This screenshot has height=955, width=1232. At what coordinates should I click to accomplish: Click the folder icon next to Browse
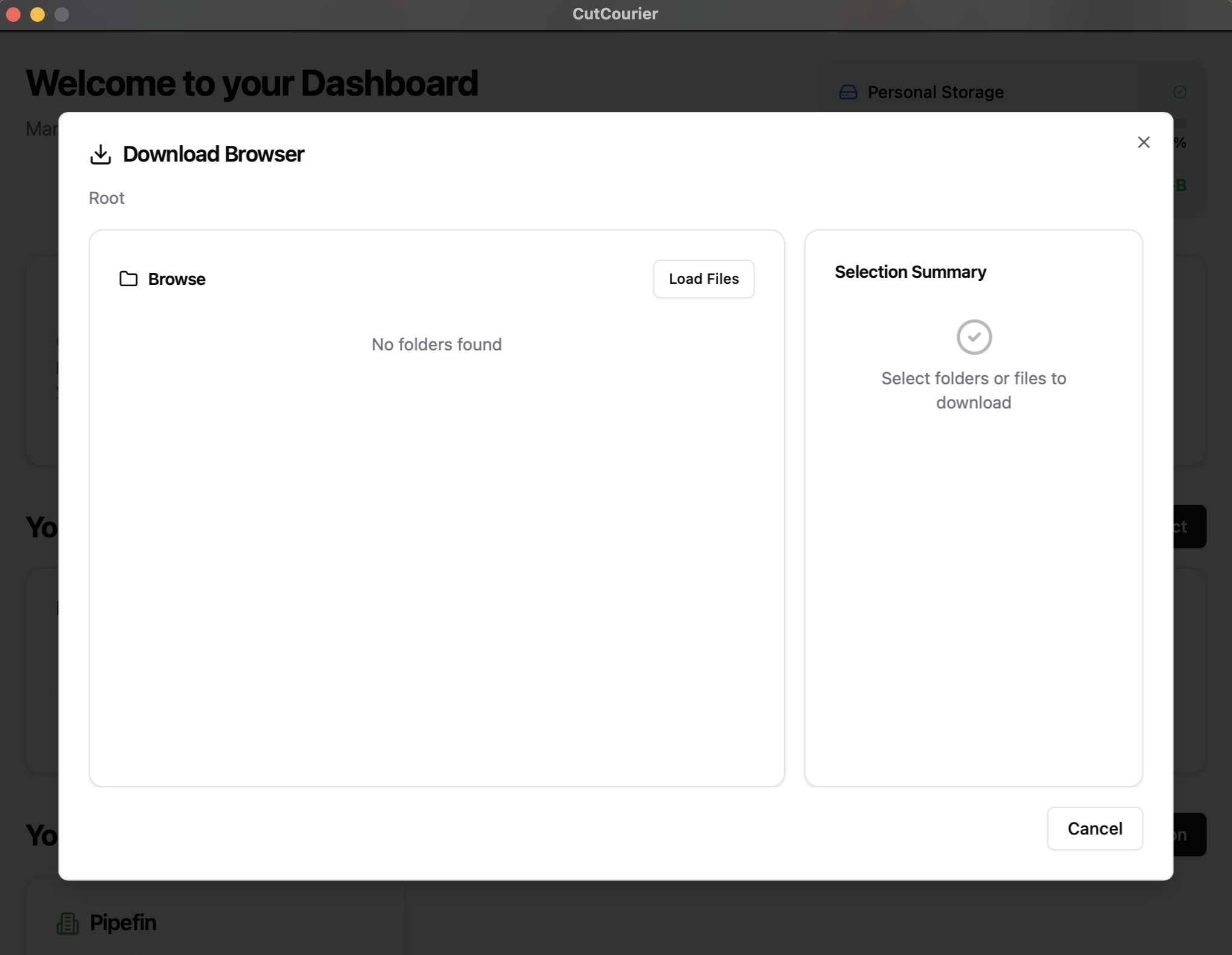(x=128, y=279)
